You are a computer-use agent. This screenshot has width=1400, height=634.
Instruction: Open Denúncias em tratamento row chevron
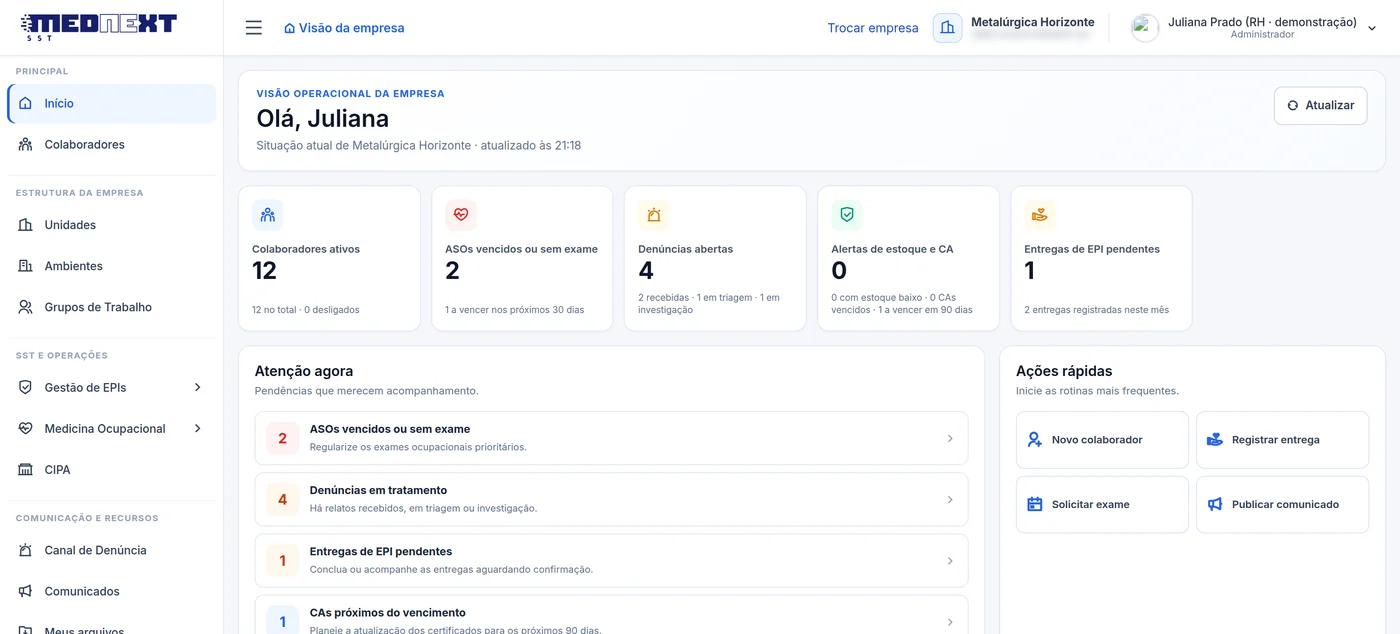tap(950, 500)
